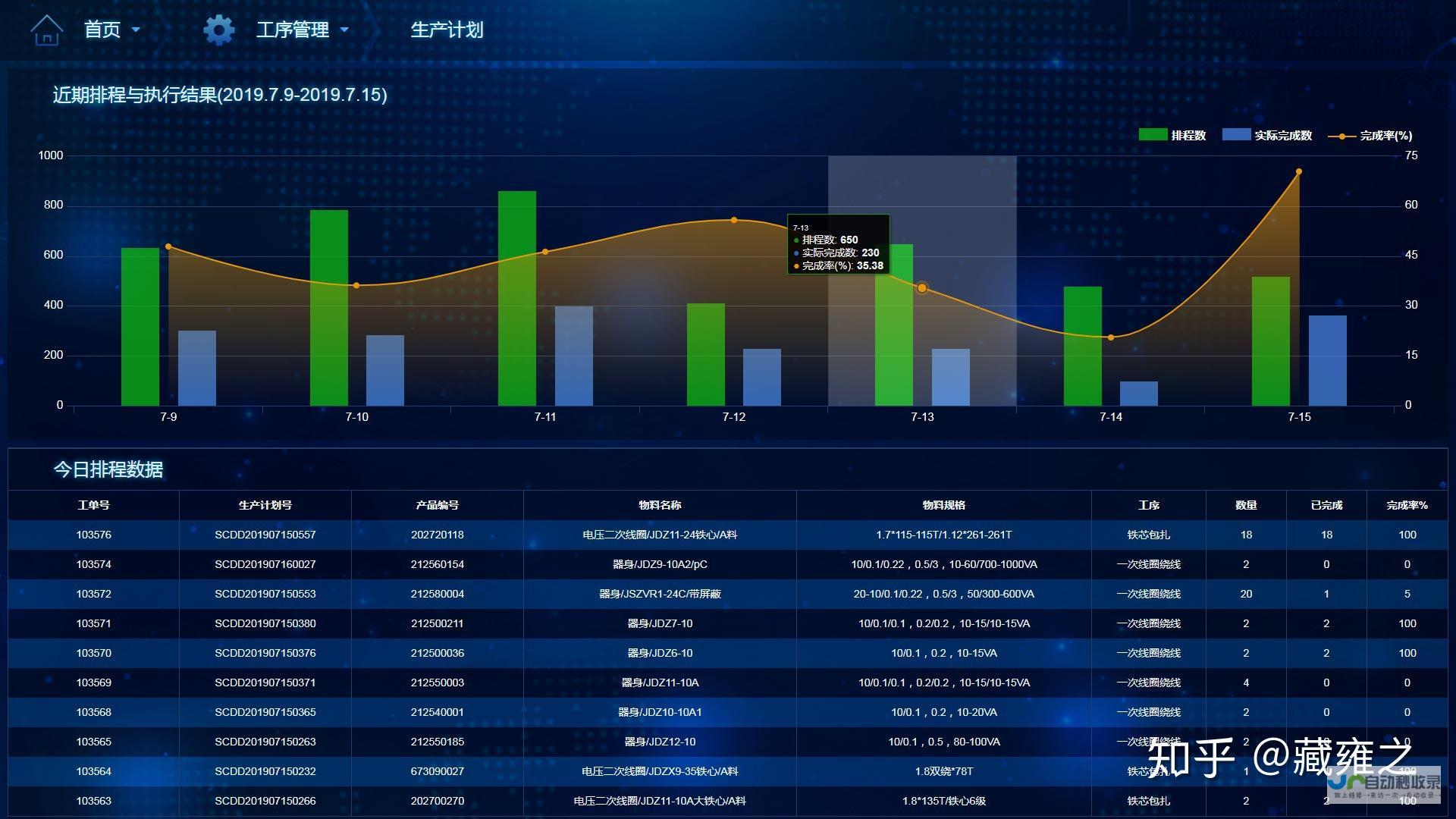The image size is (1456, 819).
Task: Click plan number SCDD201907150376
Action: (265, 653)
